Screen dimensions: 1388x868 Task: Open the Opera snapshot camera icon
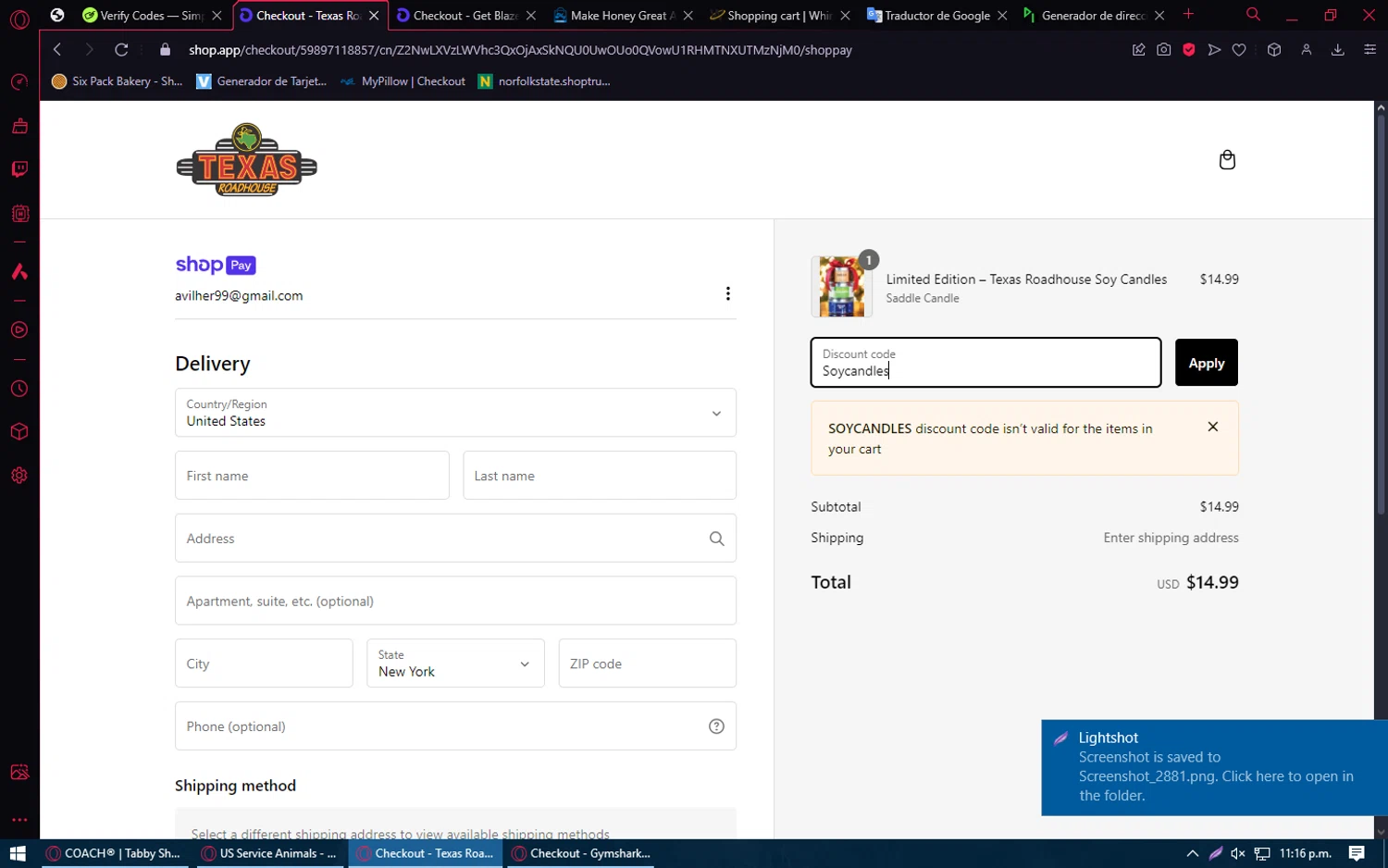click(1164, 50)
